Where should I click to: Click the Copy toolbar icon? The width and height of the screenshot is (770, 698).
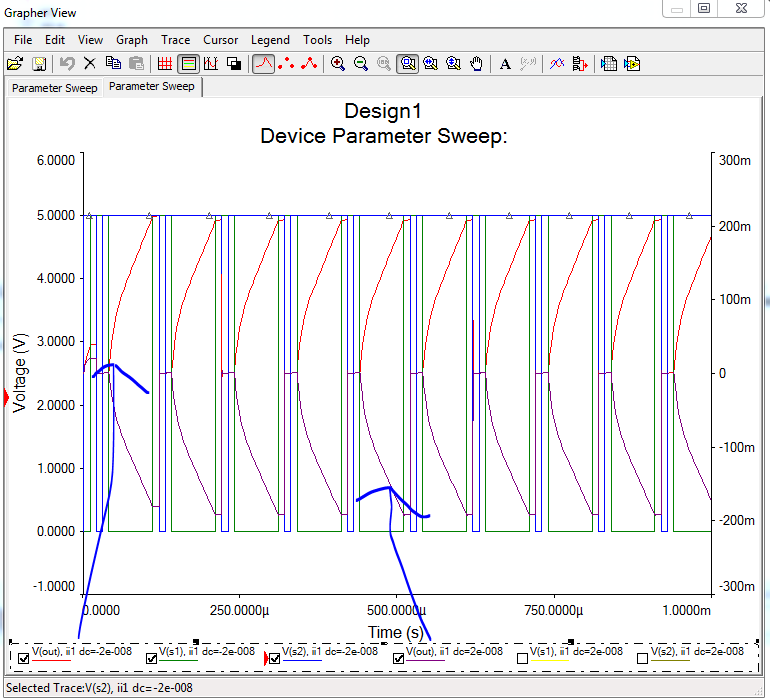point(113,63)
